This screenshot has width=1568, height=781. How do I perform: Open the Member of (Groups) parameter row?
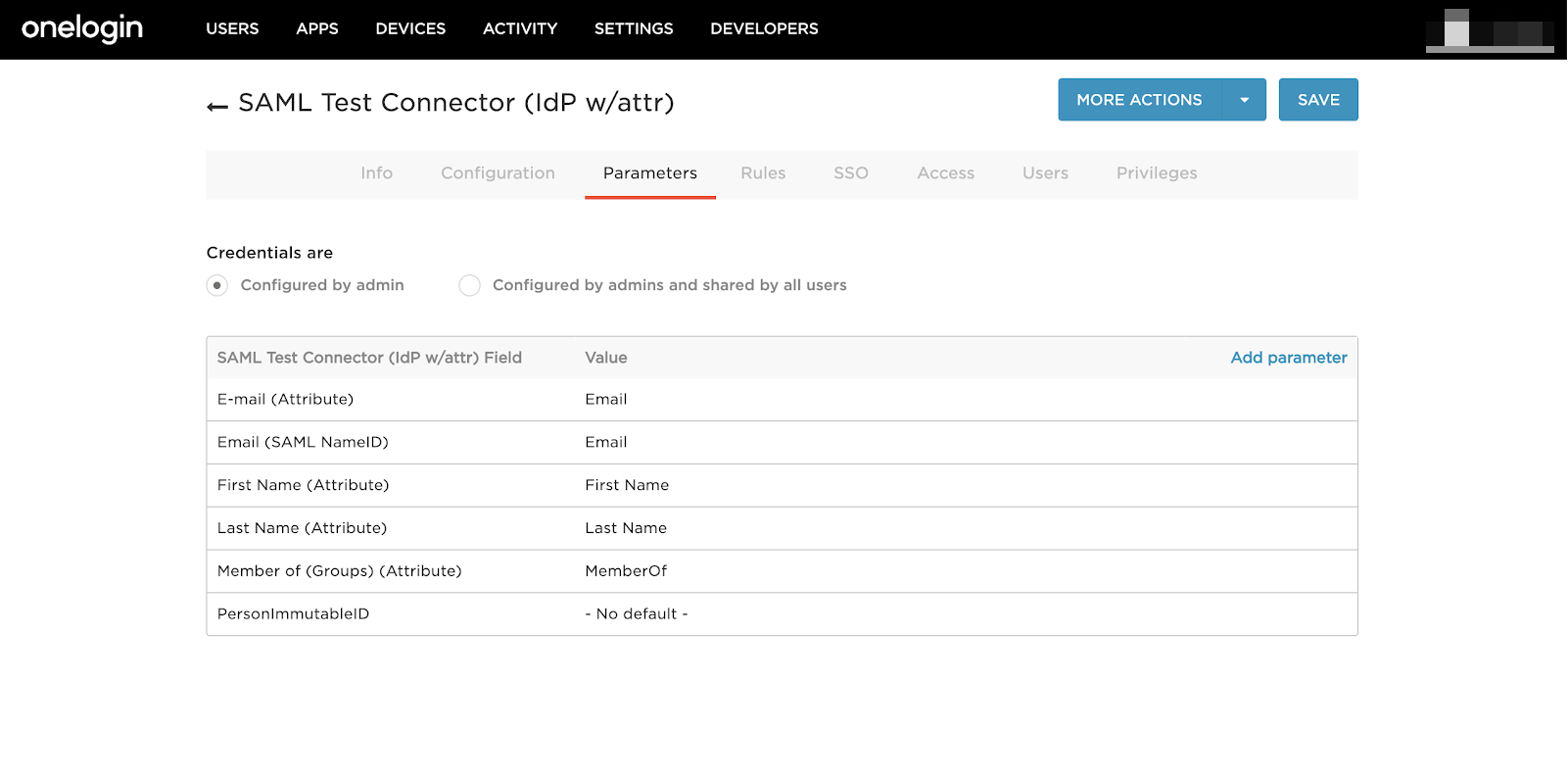tap(339, 571)
